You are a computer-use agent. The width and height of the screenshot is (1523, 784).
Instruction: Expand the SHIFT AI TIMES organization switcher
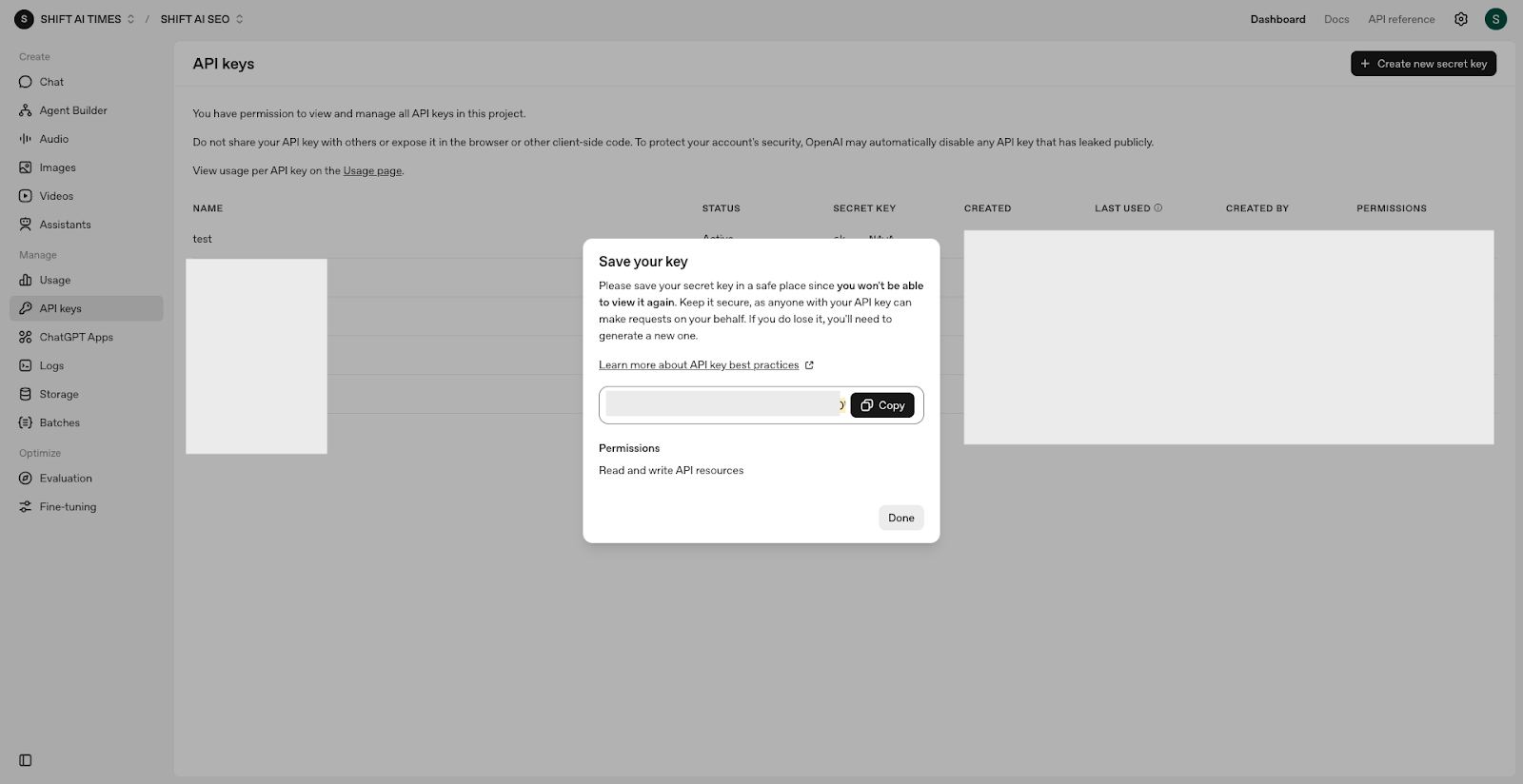click(x=130, y=19)
